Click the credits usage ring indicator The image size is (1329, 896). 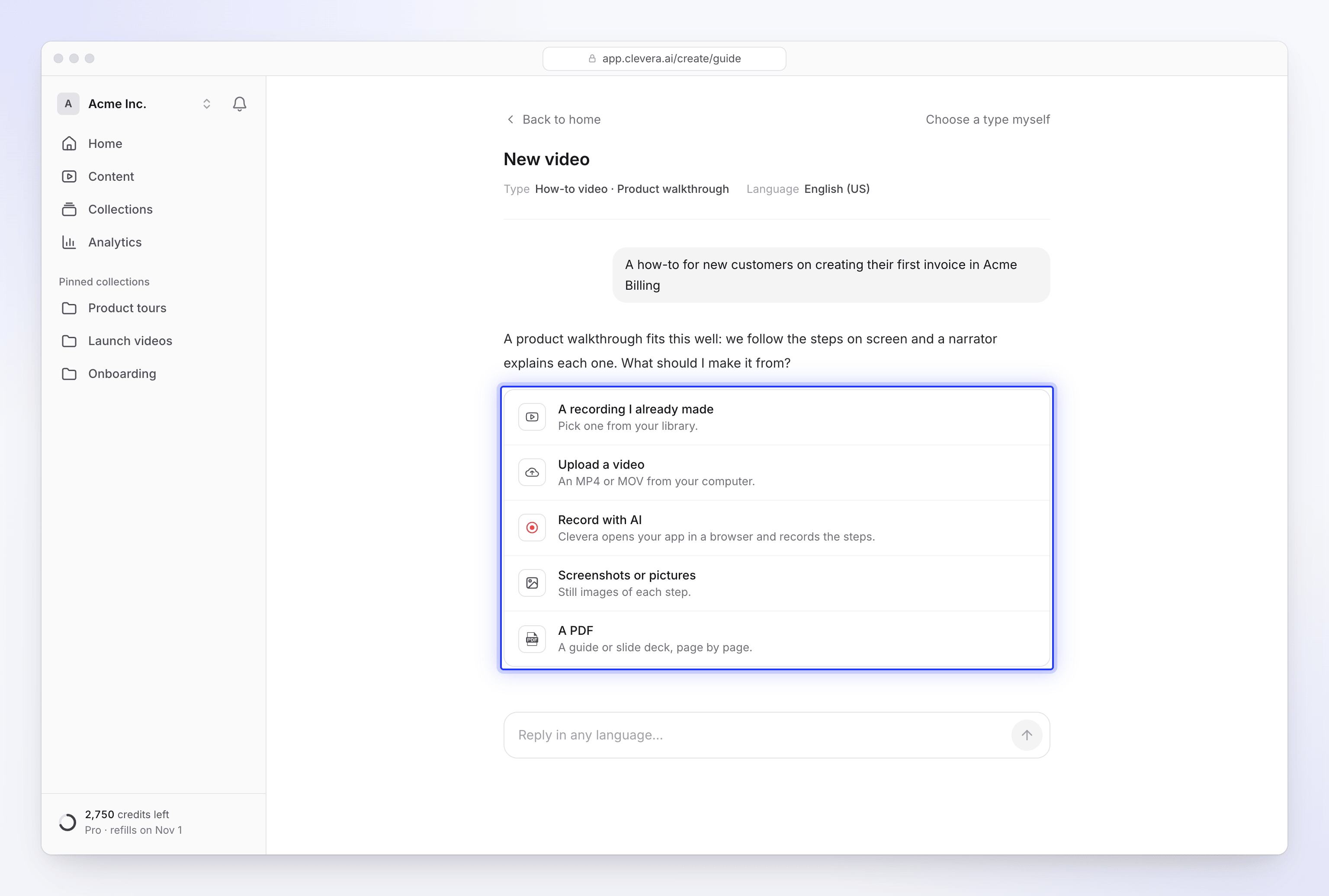(67, 822)
